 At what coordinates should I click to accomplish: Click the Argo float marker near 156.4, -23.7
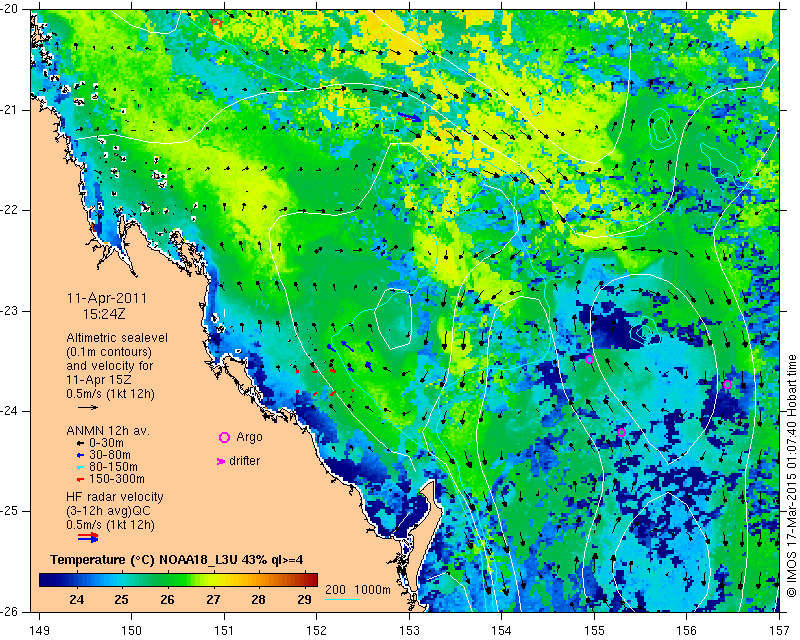click(x=728, y=384)
